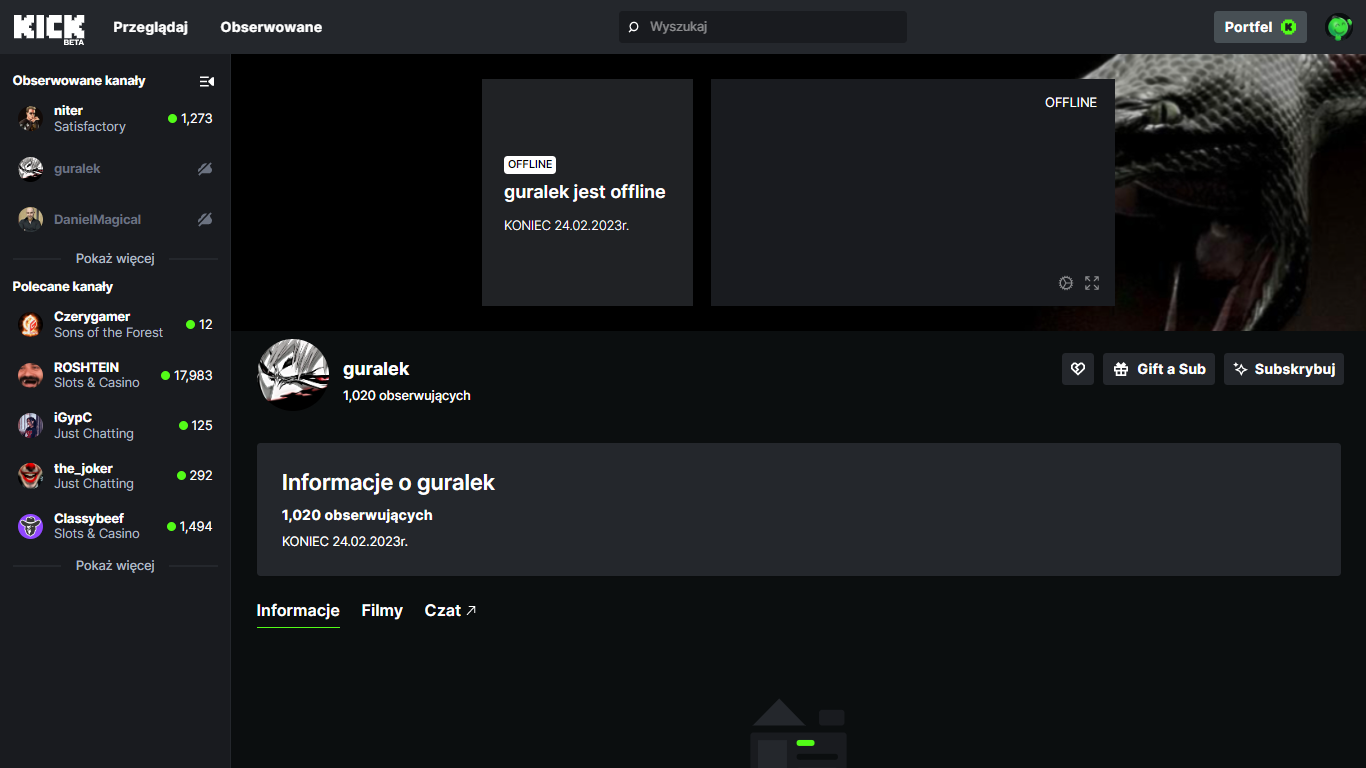Open the user profile avatar menu
Screen dimensions: 1366x768
click(1339, 27)
